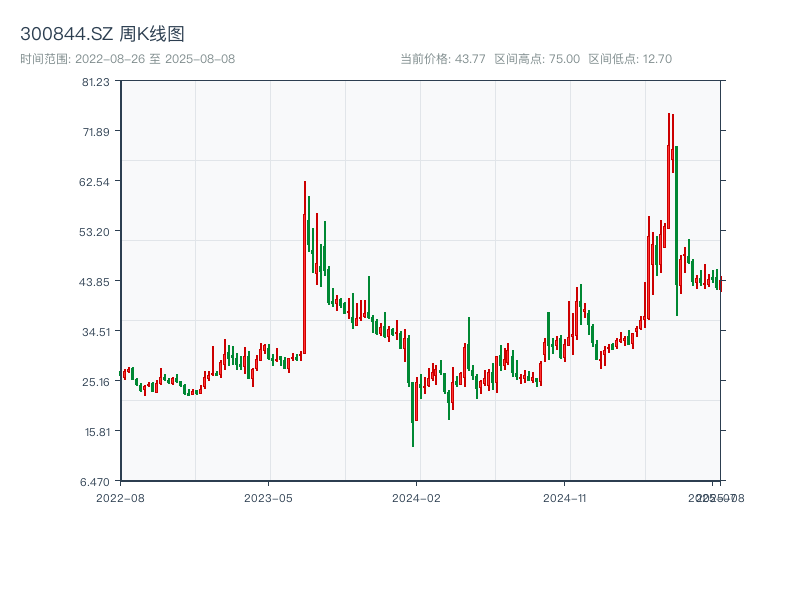This screenshot has height=600, width=800.
Task: Click the 2024-02 x-axis label
Action: 416,498
